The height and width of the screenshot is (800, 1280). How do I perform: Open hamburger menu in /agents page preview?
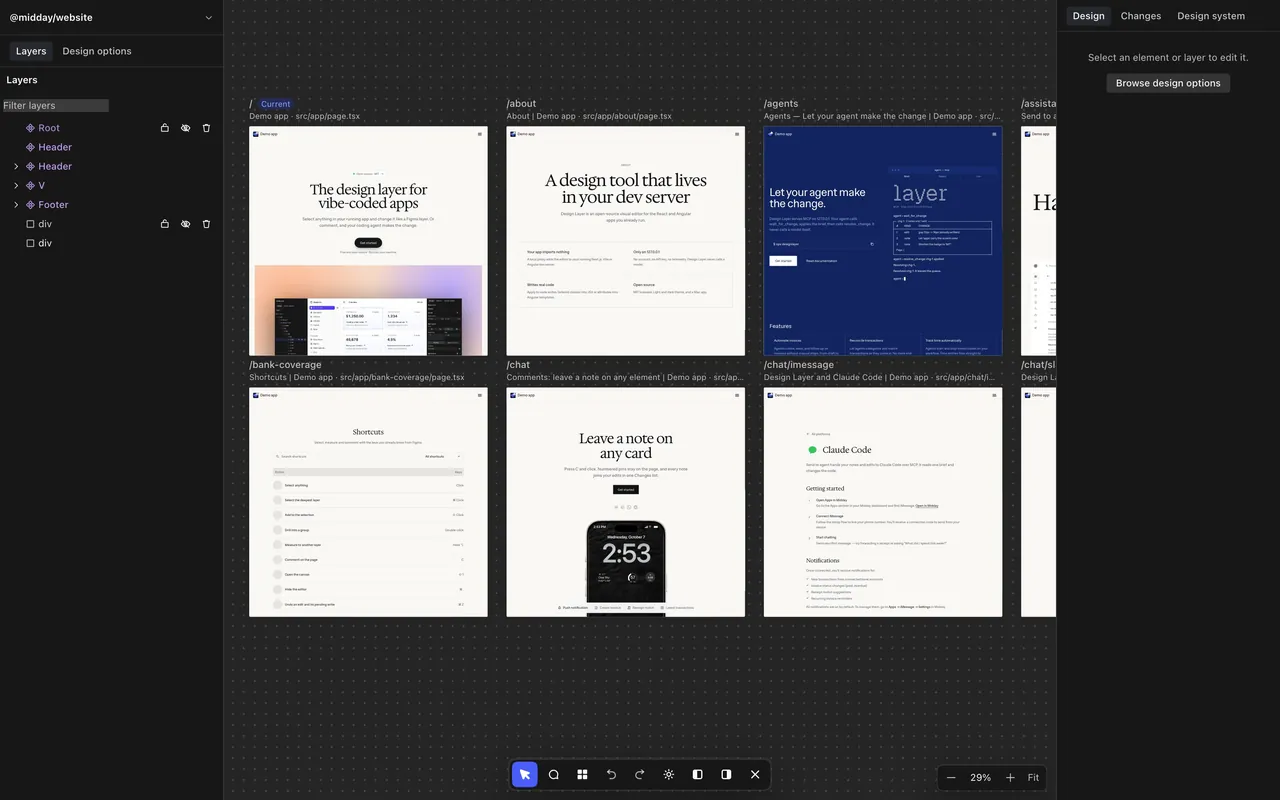click(995, 133)
